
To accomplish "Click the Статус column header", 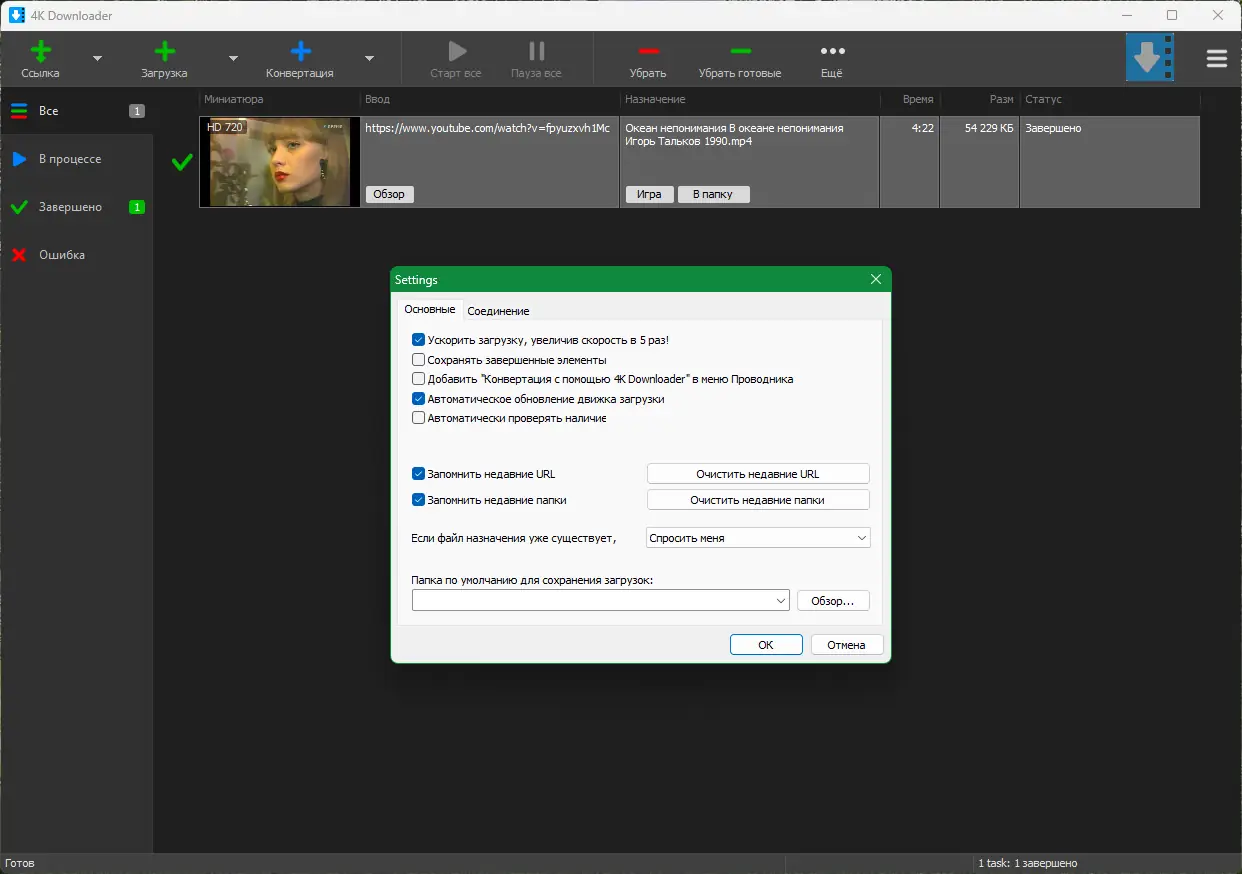I will tap(1110, 99).
